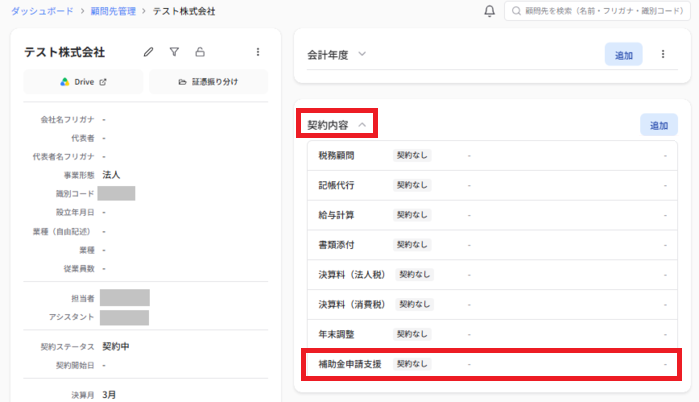Select the 補助金申請支援 contract row
Viewport: 699px width, 402px height.
(492, 364)
